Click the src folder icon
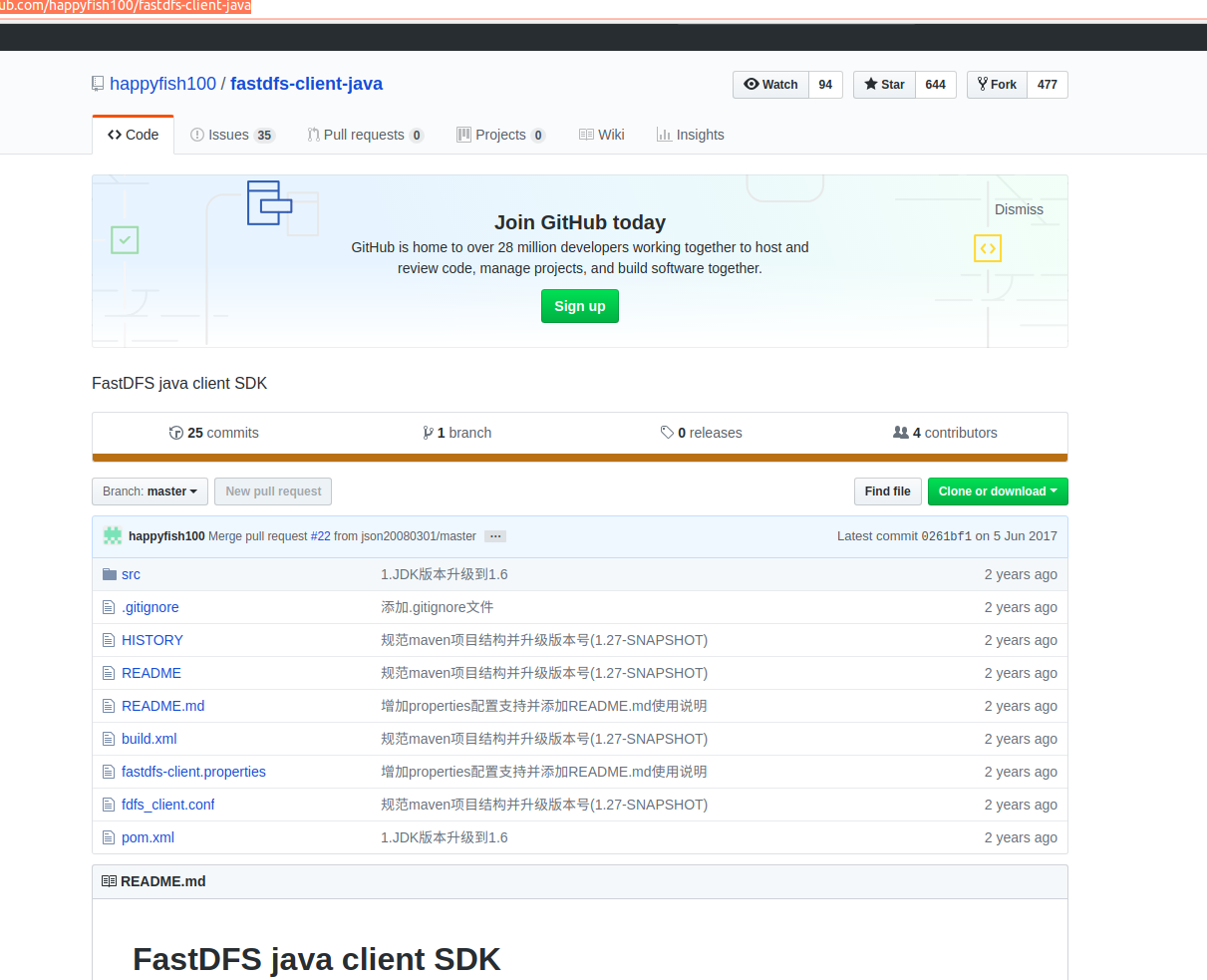Image resolution: width=1207 pixels, height=980 pixels. click(x=110, y=574)
